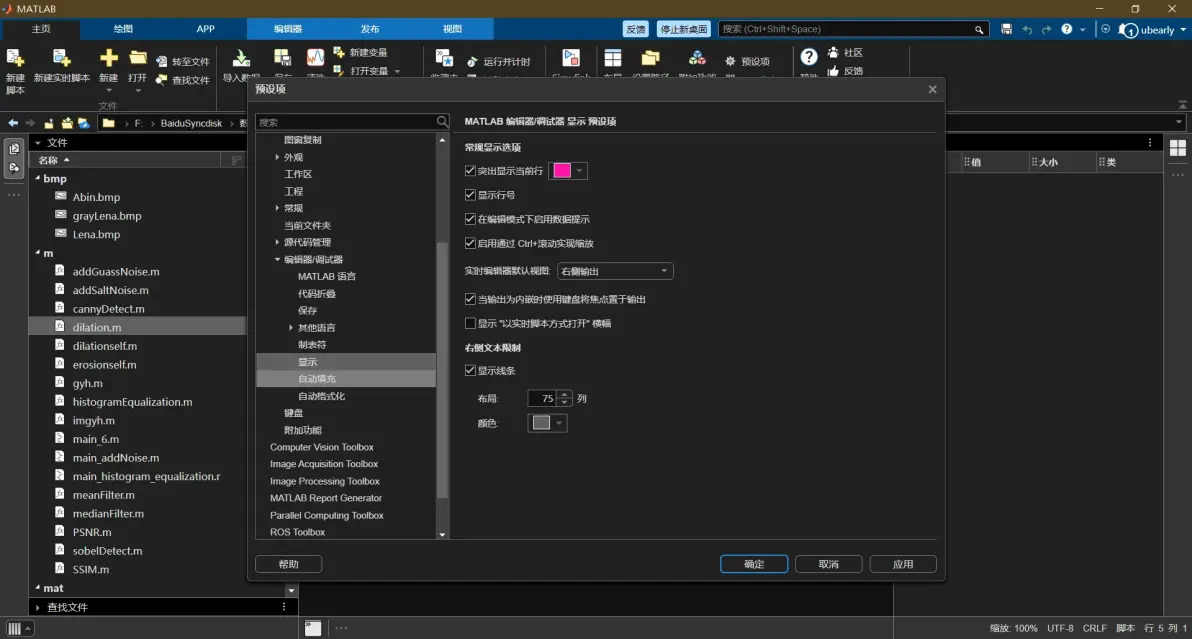Click the Help (帮助) button in the dialog

pos(289,565)
